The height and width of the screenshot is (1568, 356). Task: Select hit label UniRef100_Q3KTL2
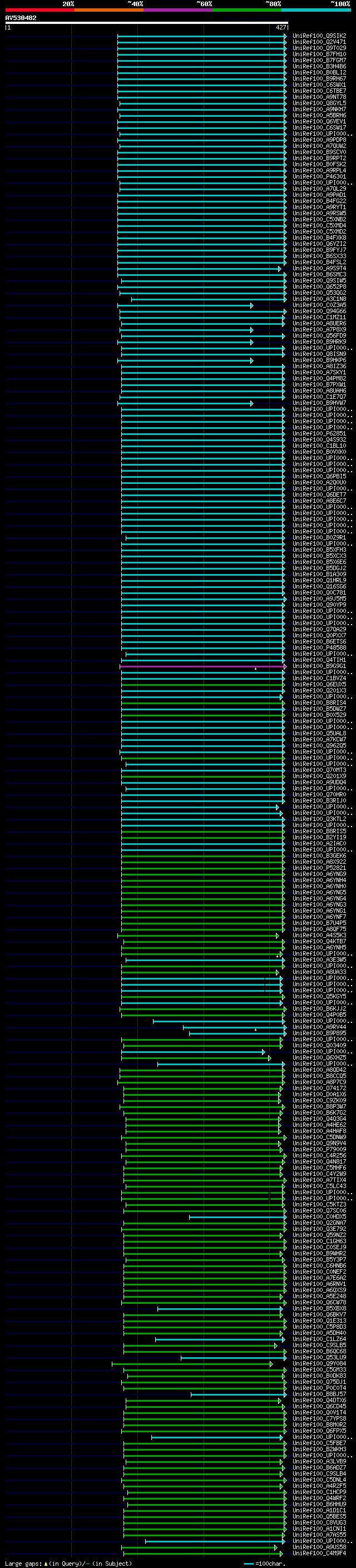coord(319,819)
